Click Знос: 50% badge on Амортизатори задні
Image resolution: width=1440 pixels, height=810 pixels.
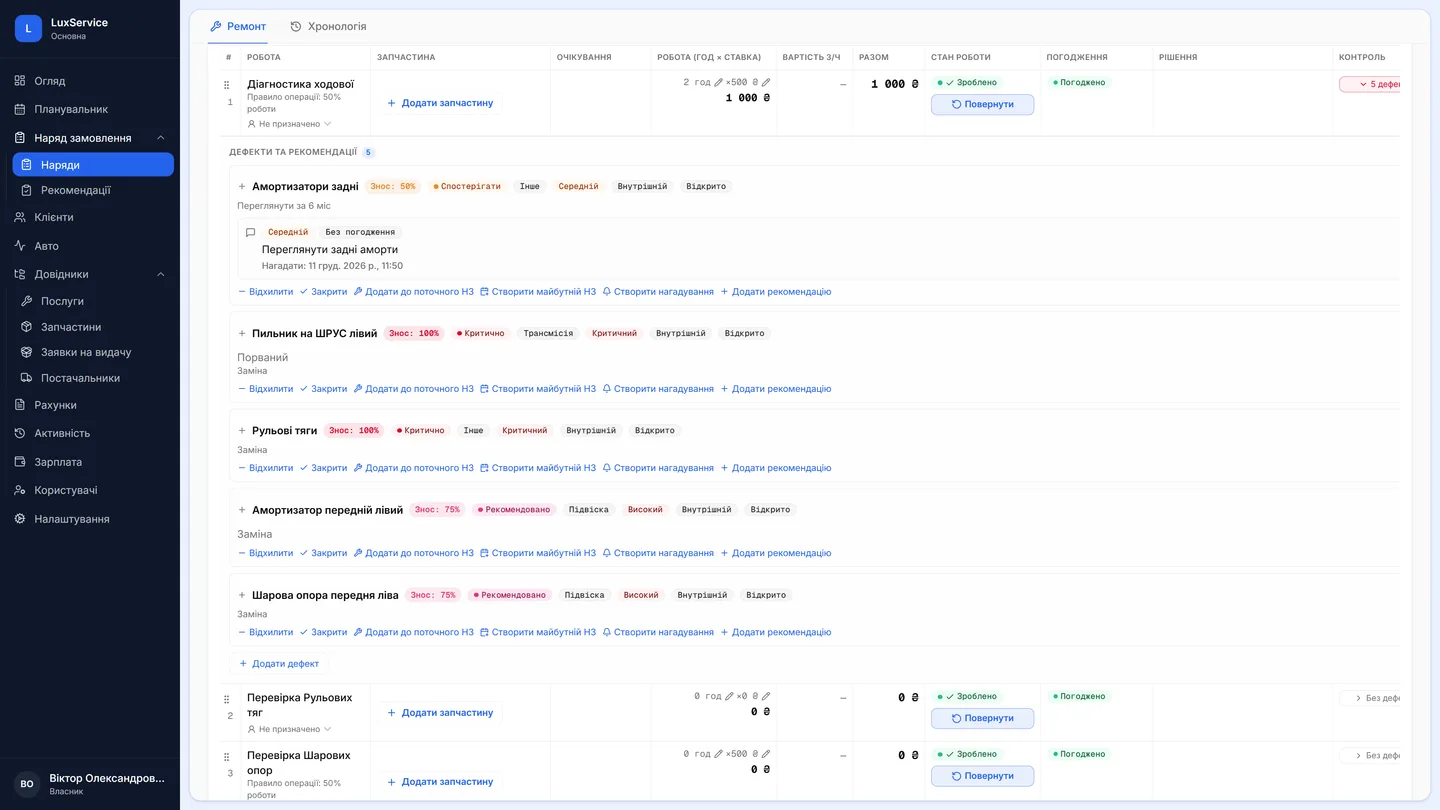(393, 187)
